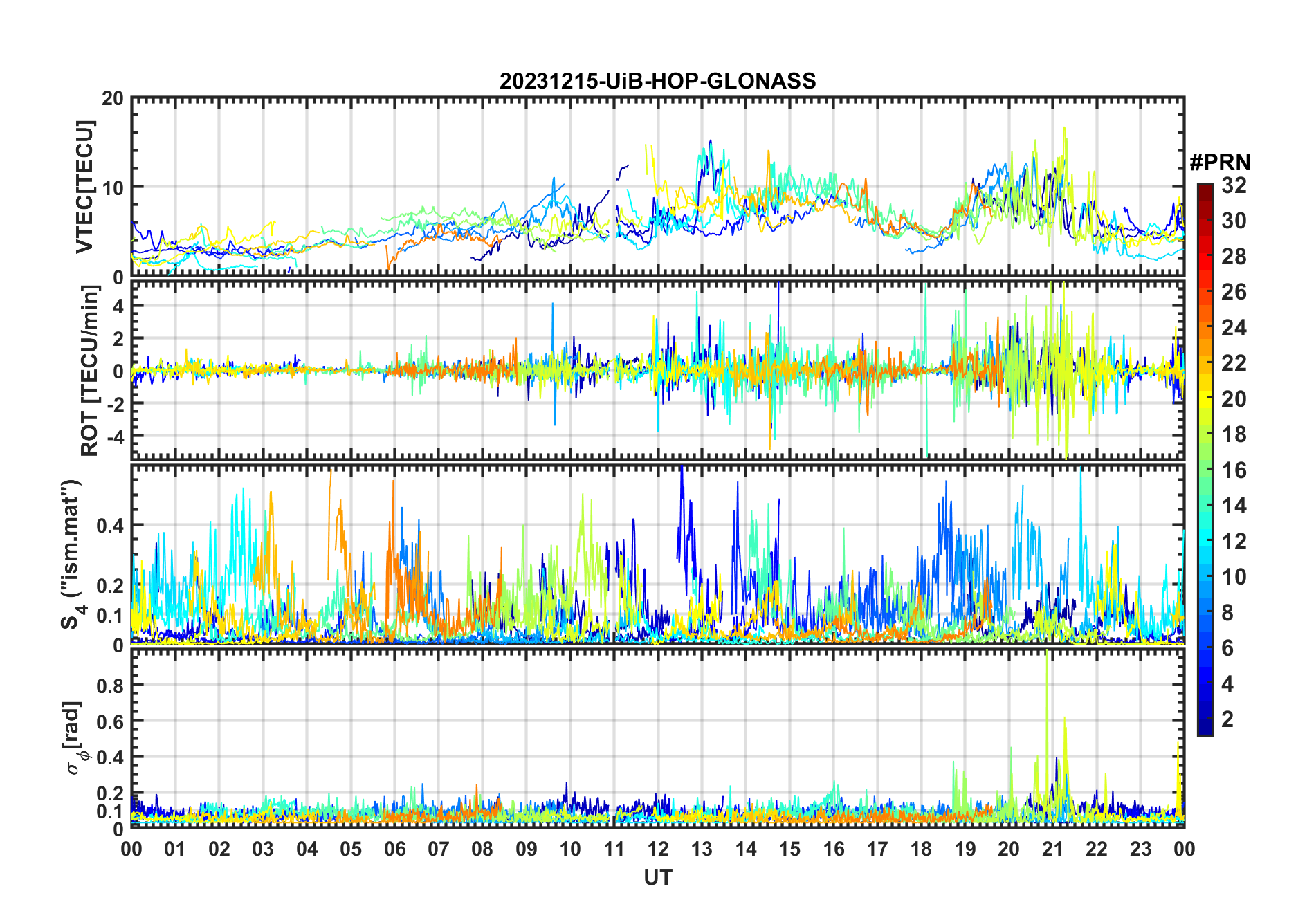Select the ROT [TECU/min] y-axis label
Screen dimensions: 1316x920
pyautogui.click(x=89, y=371)
